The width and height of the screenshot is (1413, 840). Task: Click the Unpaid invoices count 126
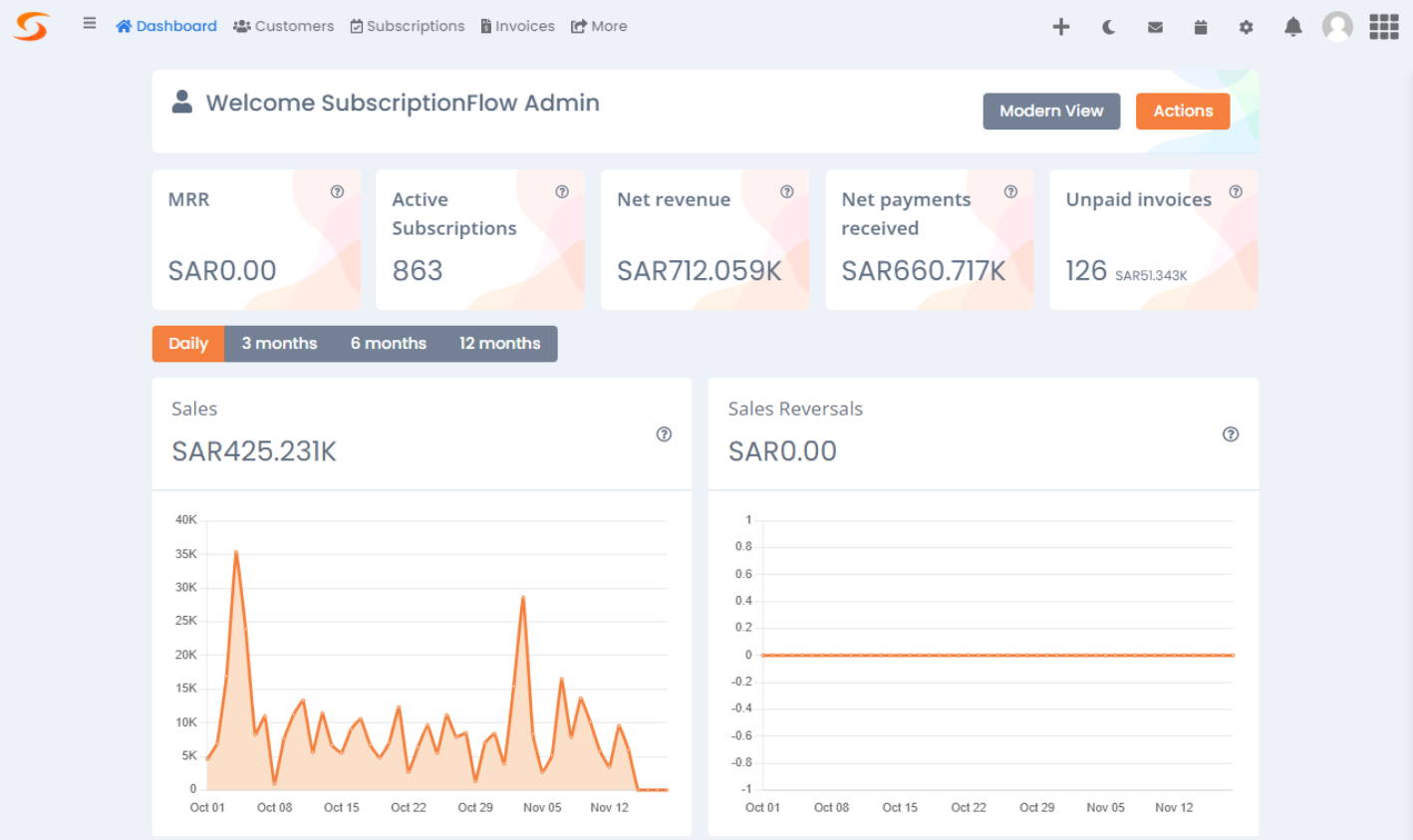(x=1086, y=271)
